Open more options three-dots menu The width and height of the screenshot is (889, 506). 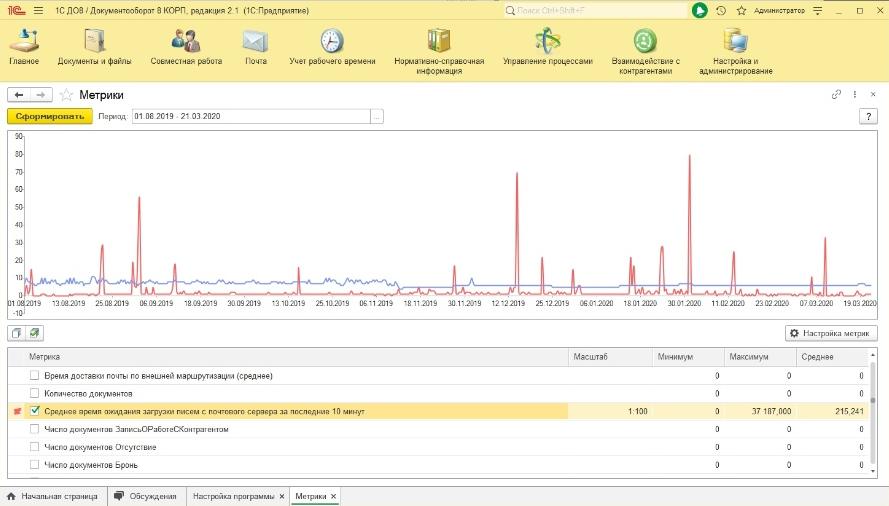[x=854, y=94]
